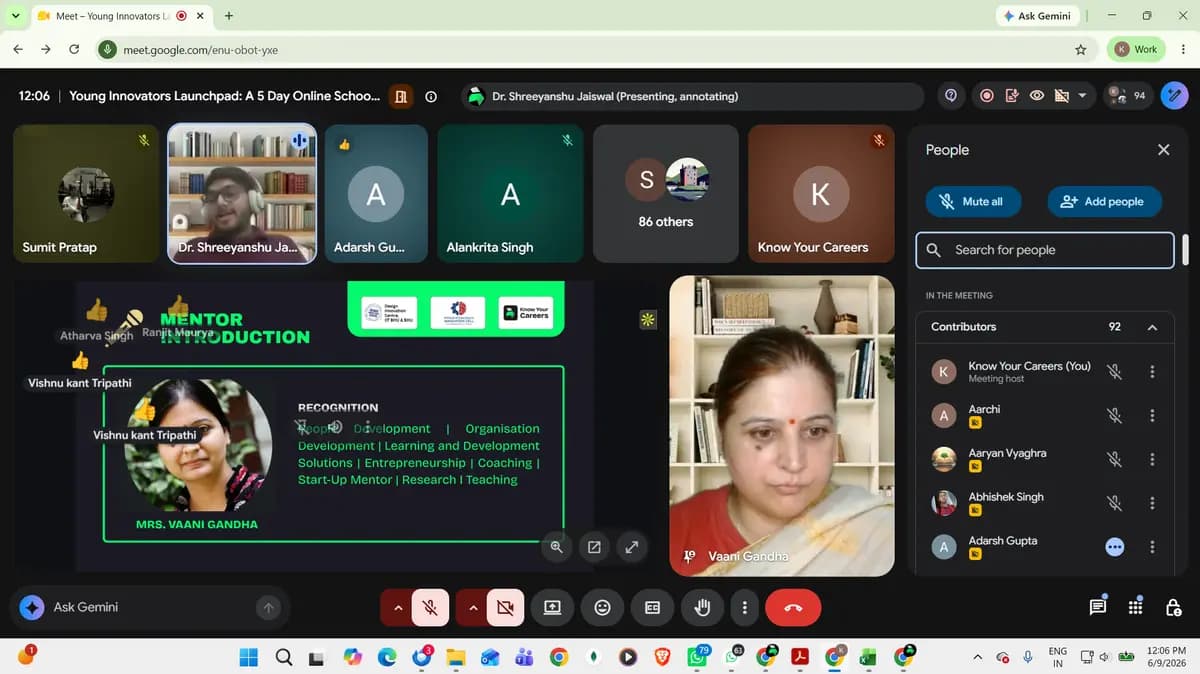1200x674 pixels.
Task: Expand audio settings arrow beside microphone
Action: coord(398,607)
